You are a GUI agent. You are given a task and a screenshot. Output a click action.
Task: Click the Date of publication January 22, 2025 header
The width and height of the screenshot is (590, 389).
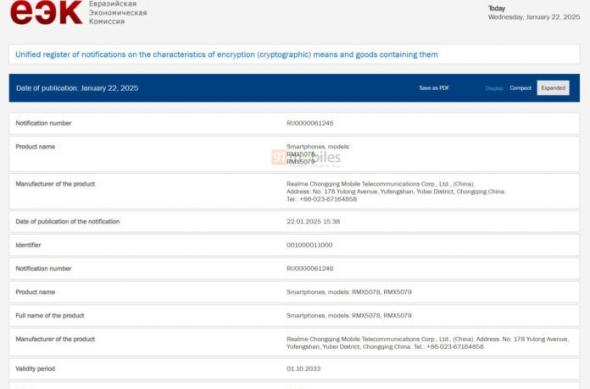77,88
